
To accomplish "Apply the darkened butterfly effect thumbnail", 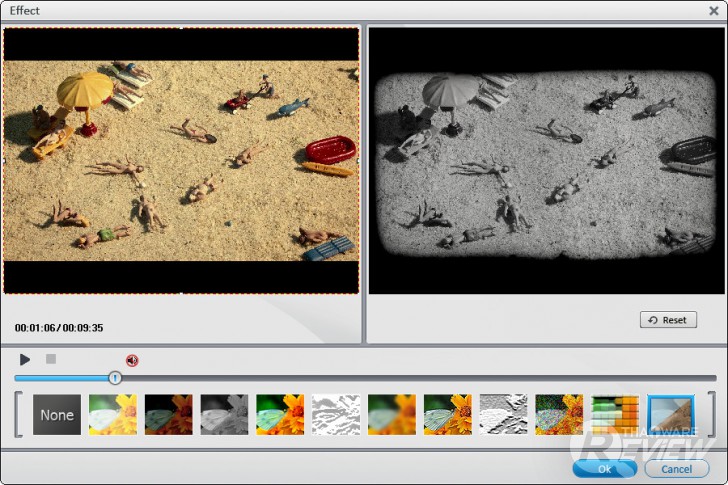I will tap(169, 414).
